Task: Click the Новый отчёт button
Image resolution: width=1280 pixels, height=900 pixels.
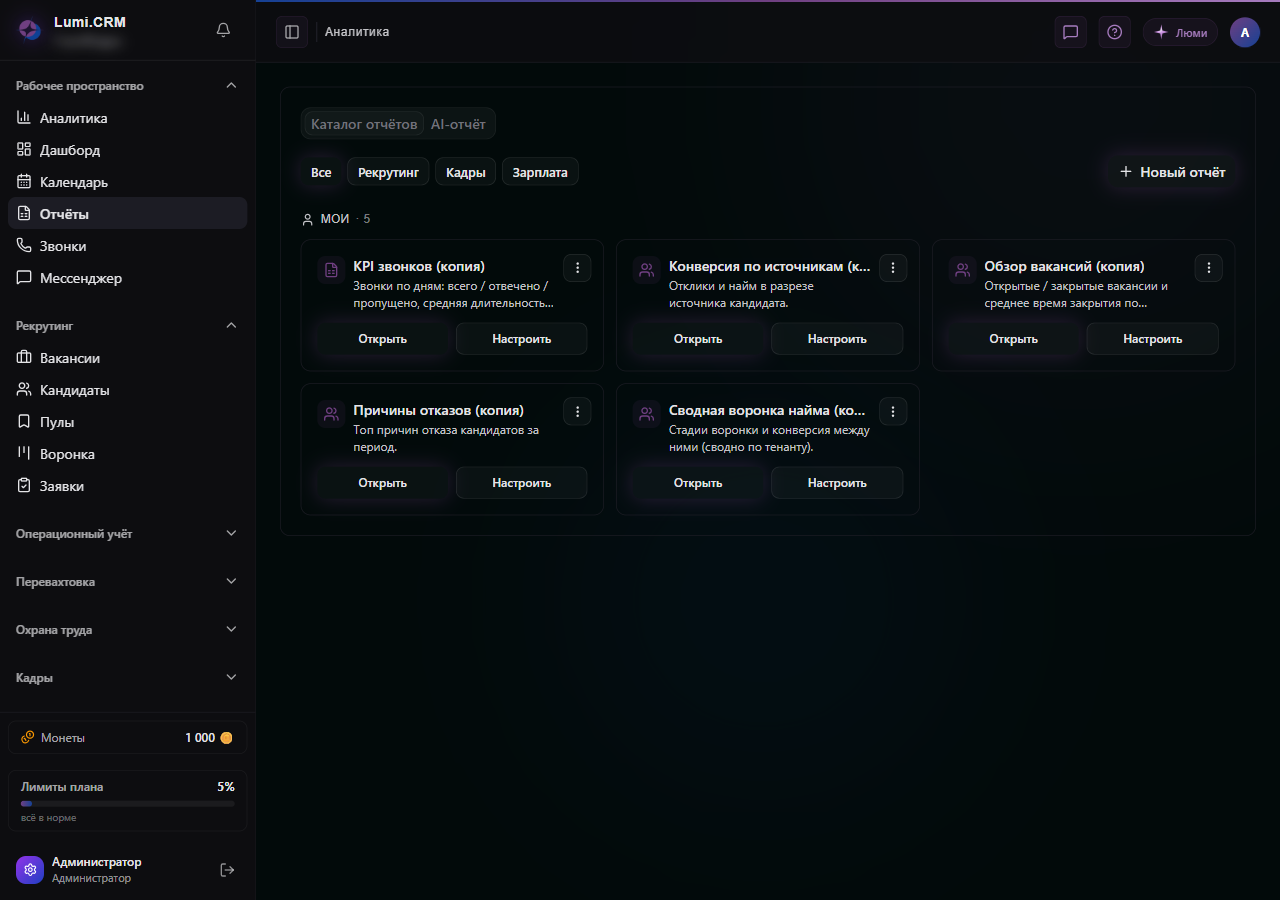Action: (1172, 172)
